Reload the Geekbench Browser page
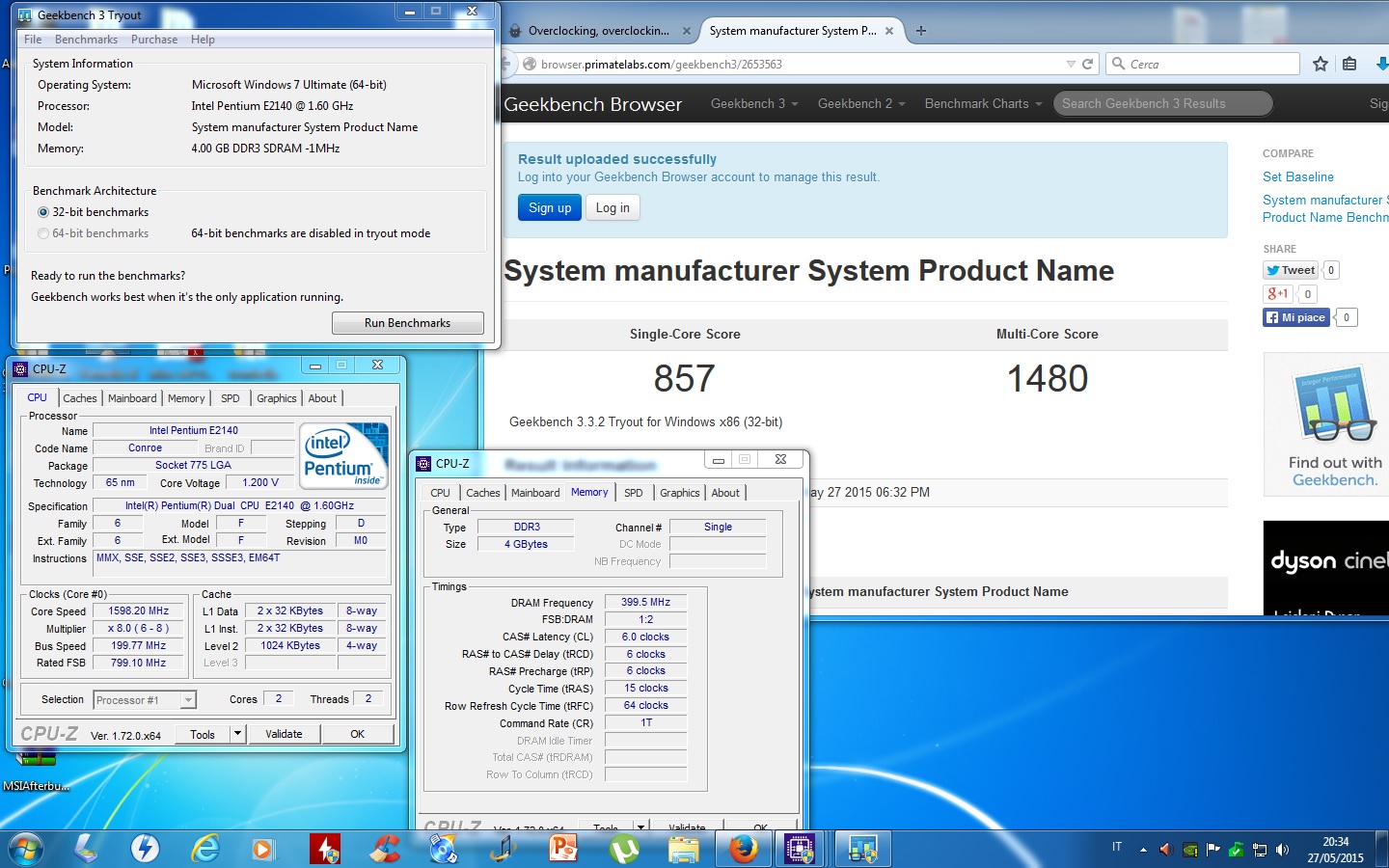Screen dimensions: 1389x868 point(1088,64)
